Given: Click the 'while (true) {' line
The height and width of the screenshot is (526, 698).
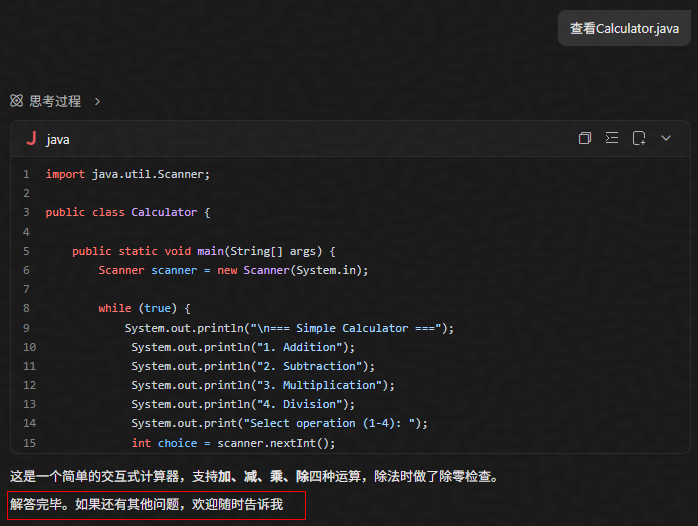Looking at the screenshot, I should click(x=144, y=308).
